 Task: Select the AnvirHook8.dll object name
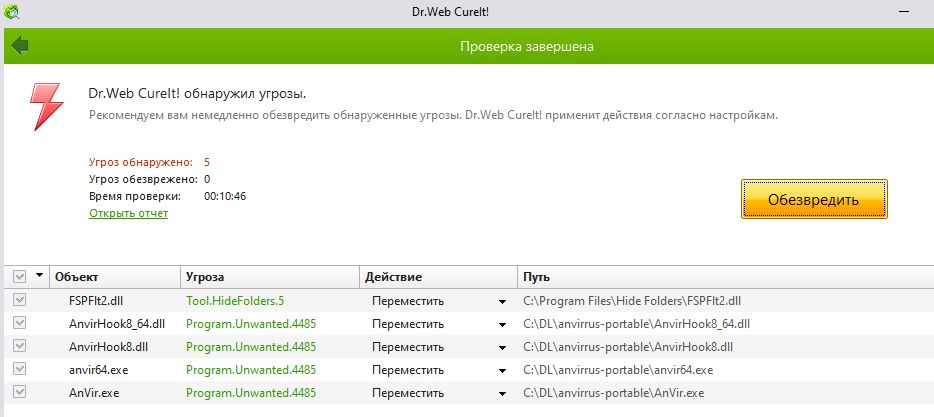point(108,347)
